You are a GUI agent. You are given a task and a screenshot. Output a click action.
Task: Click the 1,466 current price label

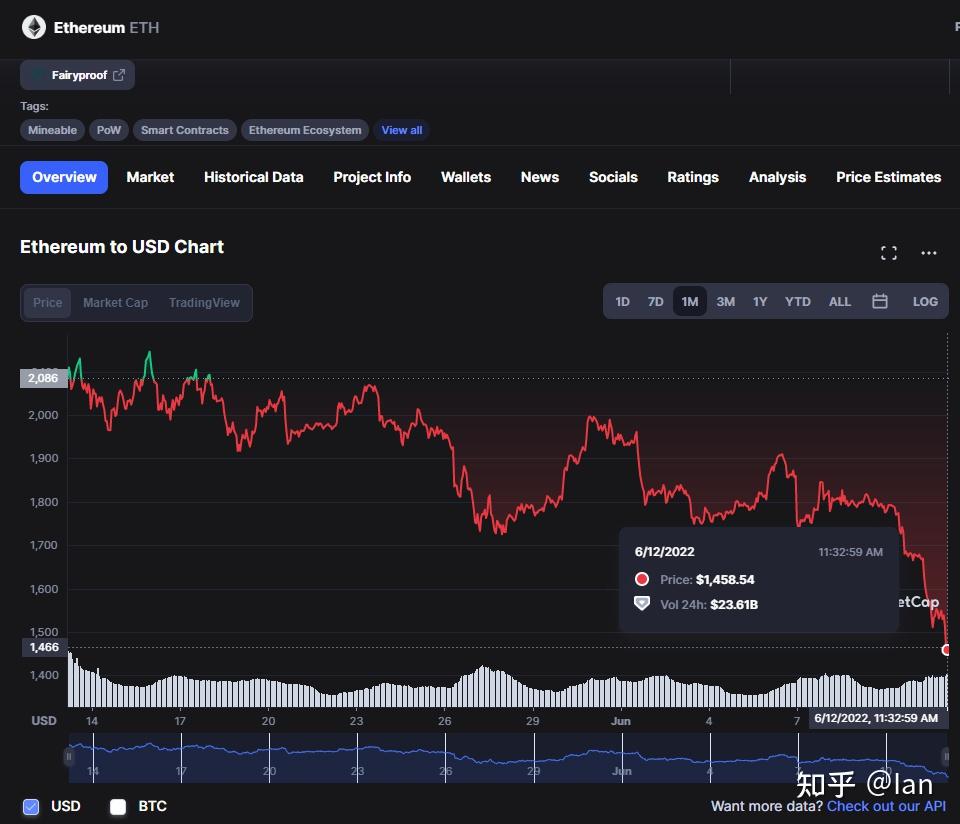click(45, 647)
